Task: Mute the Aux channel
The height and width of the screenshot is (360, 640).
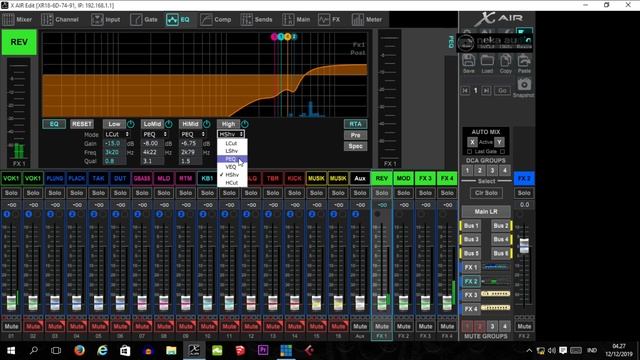Action: point(360,326)
